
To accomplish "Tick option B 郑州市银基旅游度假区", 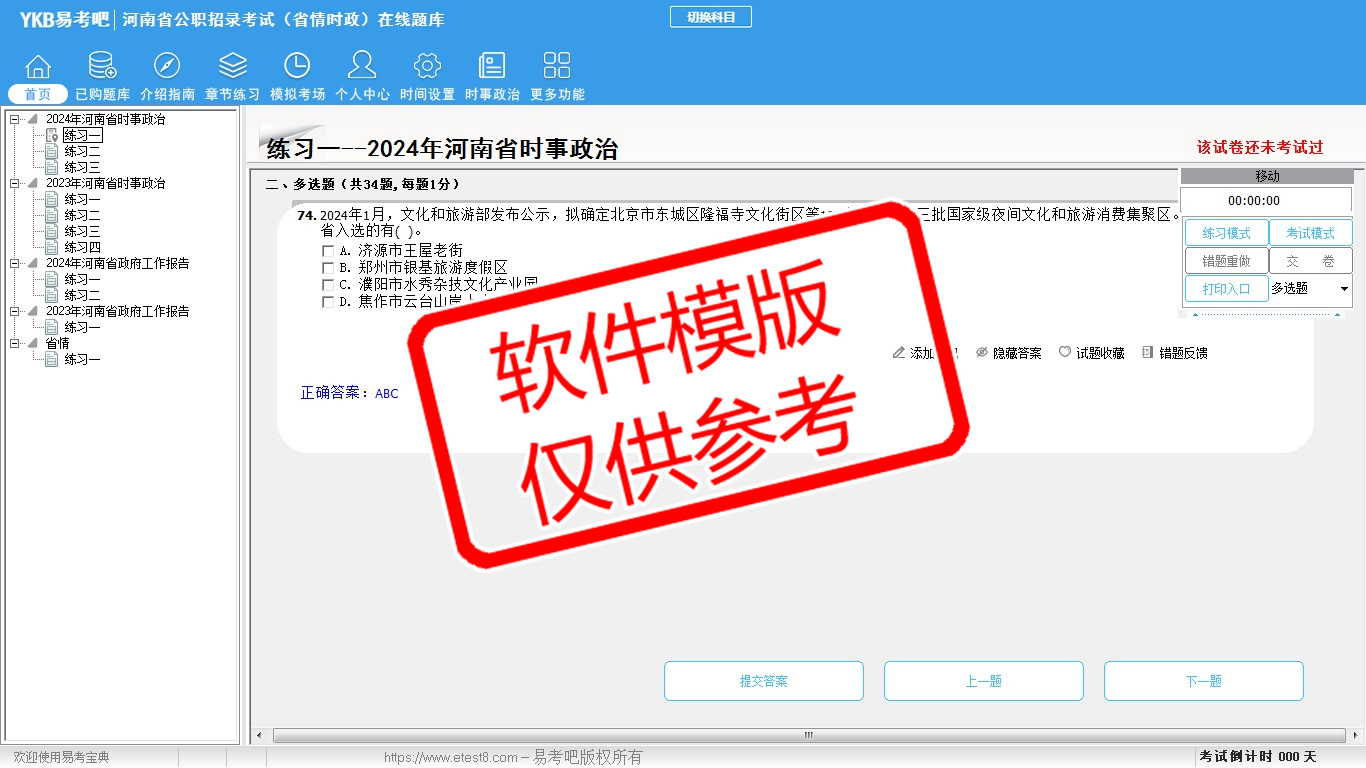I will 328,268.
